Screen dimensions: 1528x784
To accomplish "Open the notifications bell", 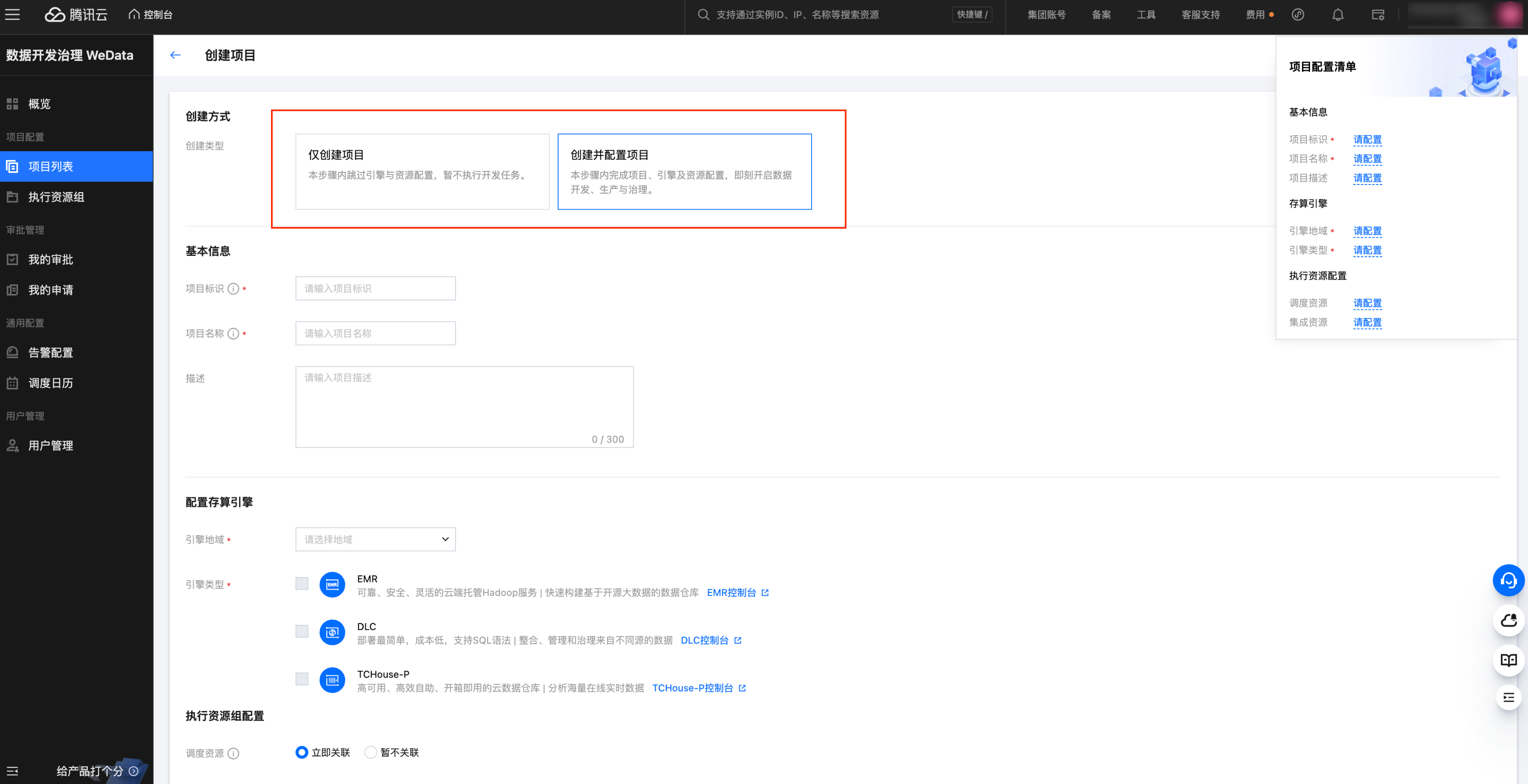I will pos(1338,15).
